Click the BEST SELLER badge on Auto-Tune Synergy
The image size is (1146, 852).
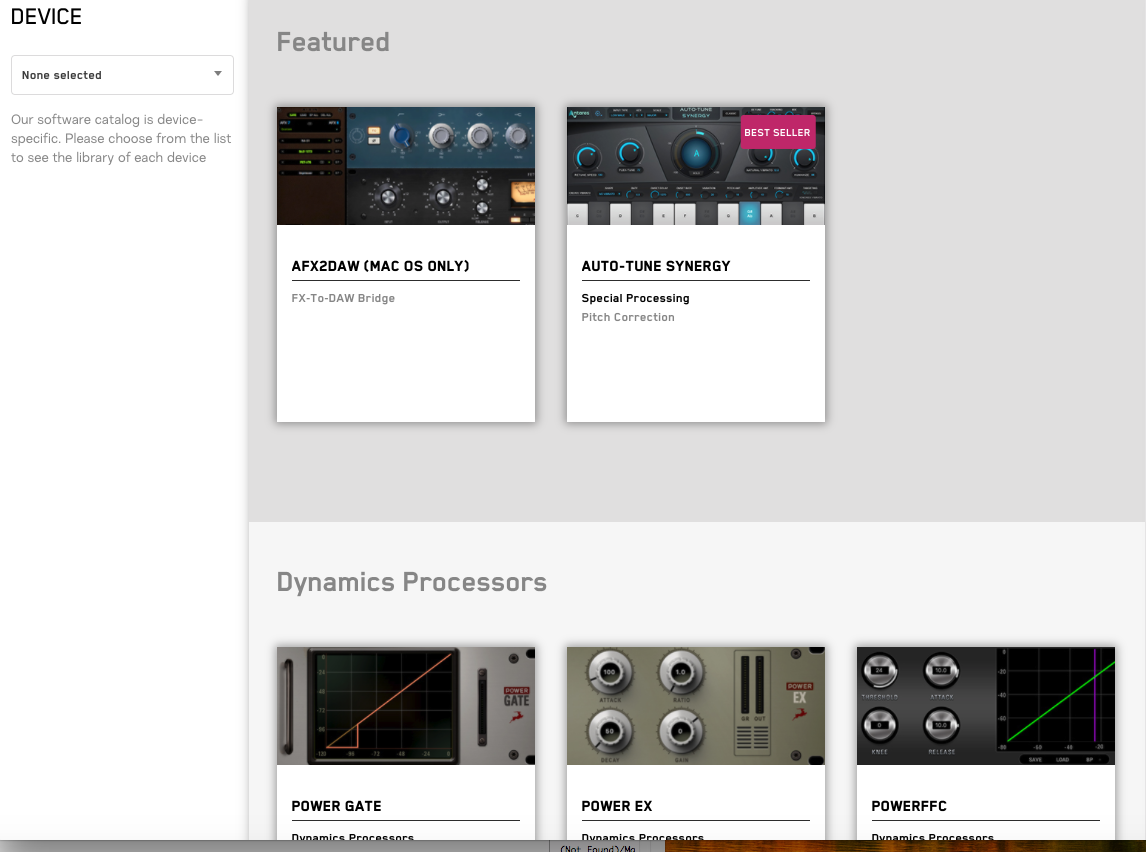[777, 132]
